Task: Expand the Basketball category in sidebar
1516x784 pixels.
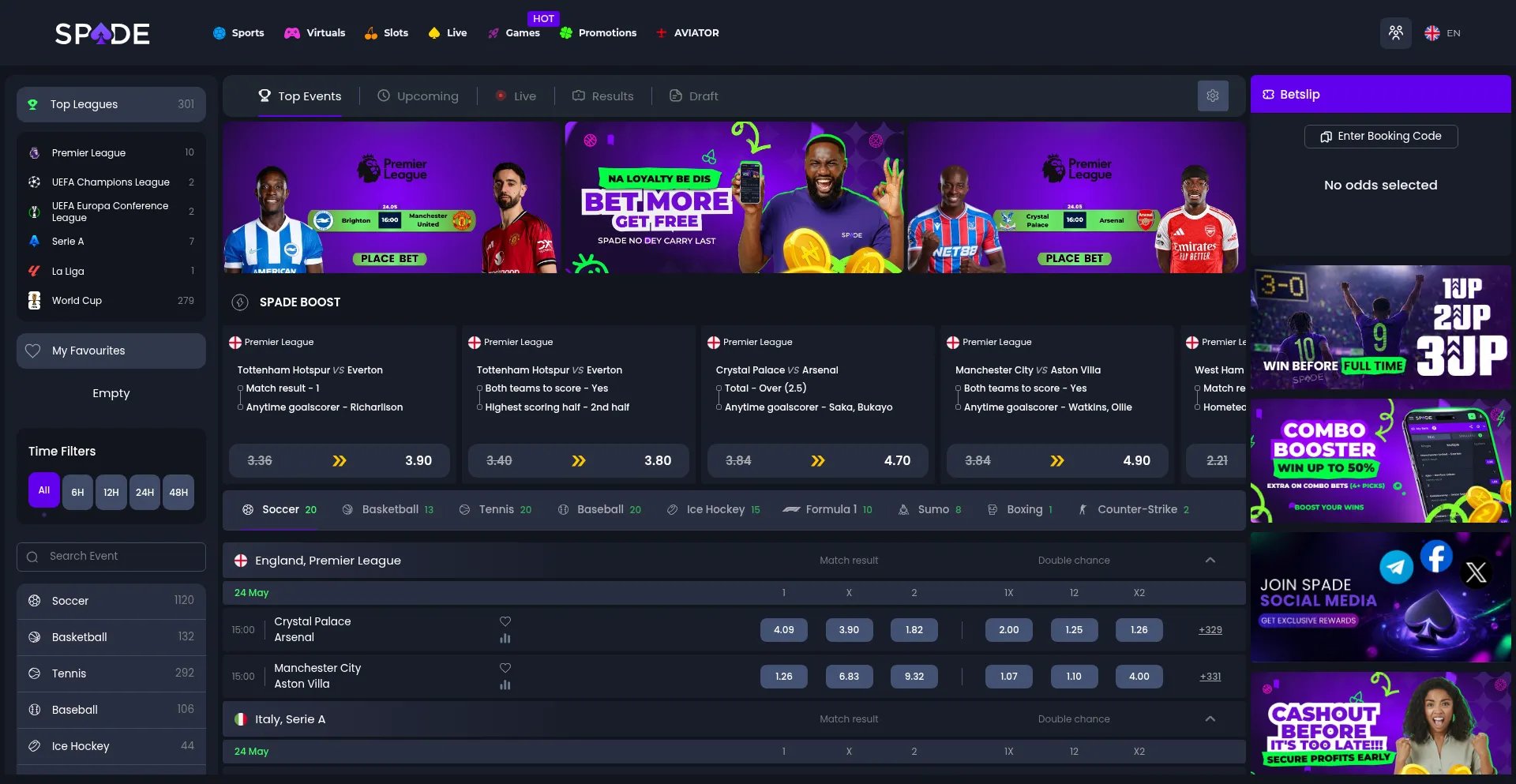Action: (111, 637)
